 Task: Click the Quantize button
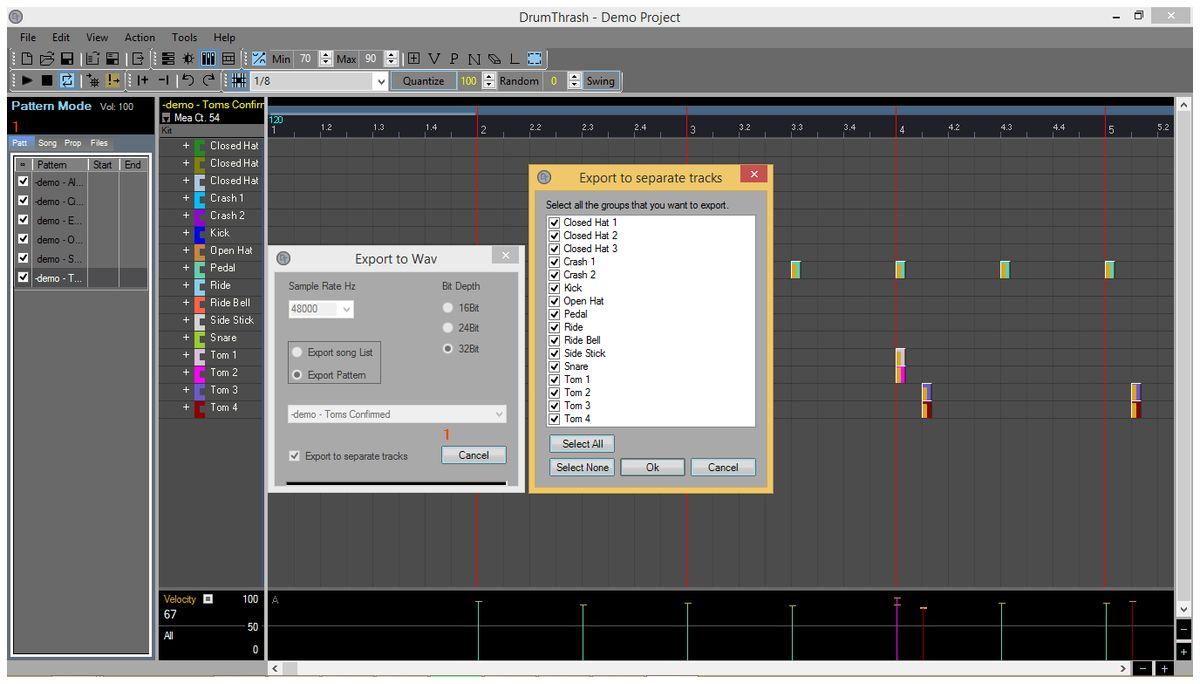coord(423,81)
